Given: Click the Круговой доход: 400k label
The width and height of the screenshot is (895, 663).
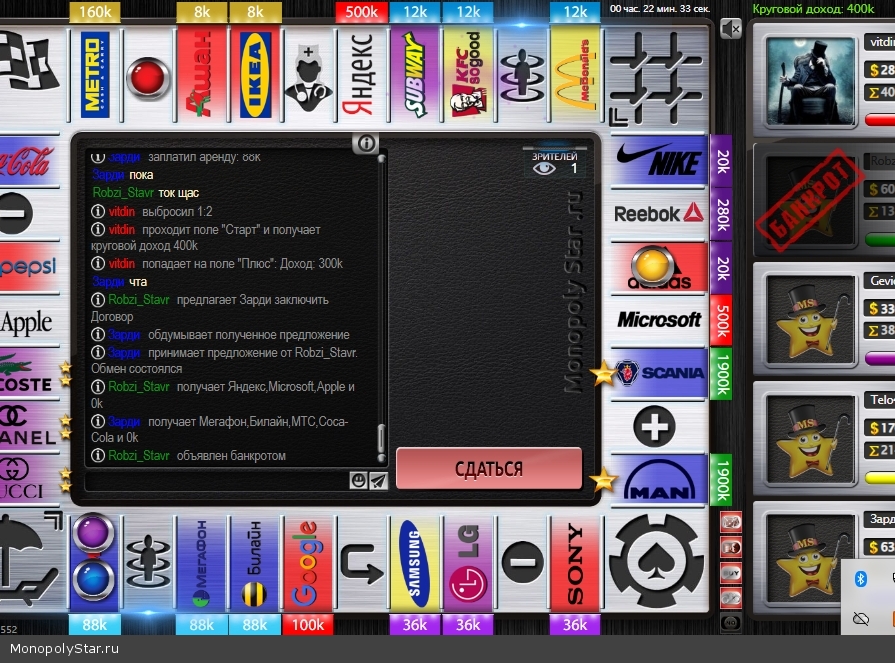Looking at the screenshot, I should point(813,9).
